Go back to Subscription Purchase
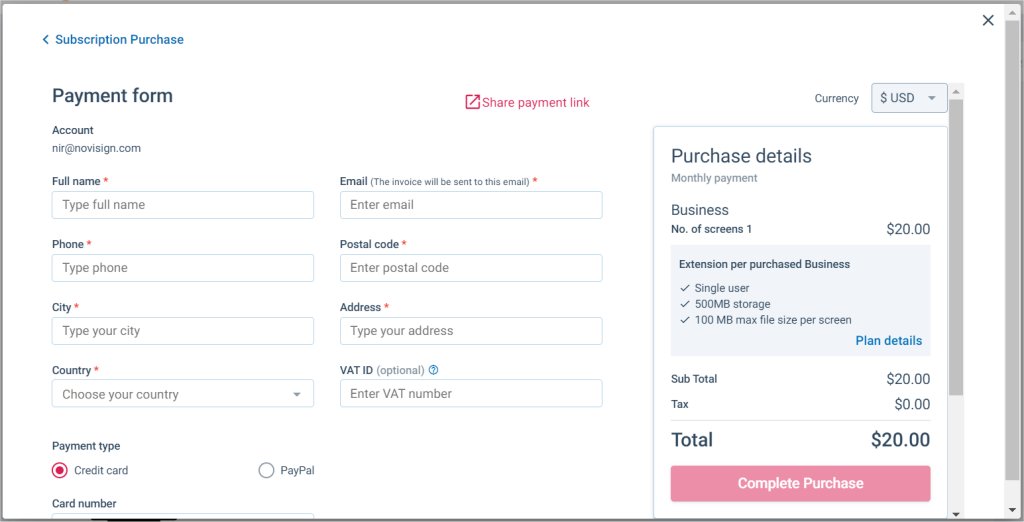Screen dimensions: 1024x522 tap(119, 40)
